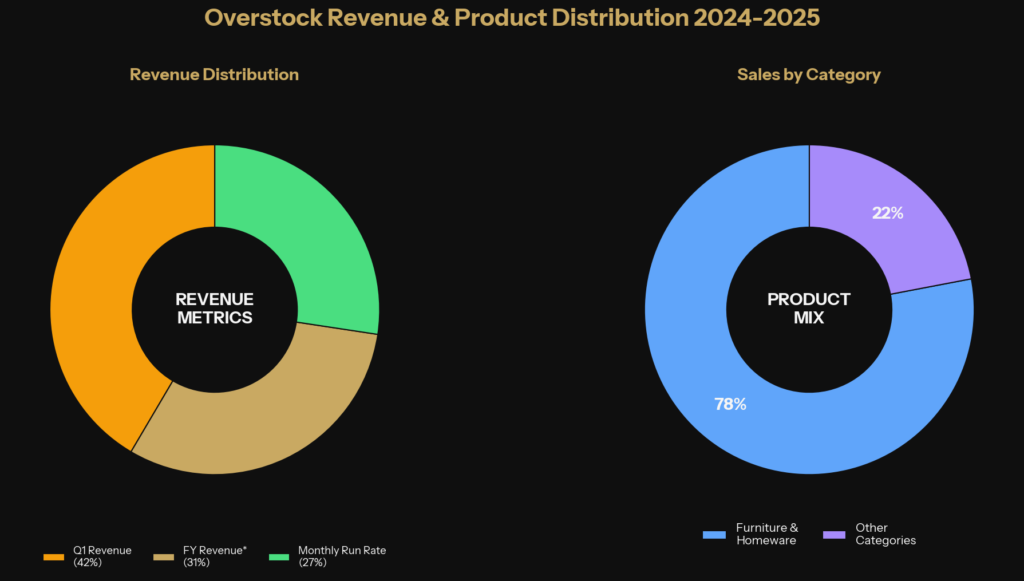
Task: Click the 'Sales by Category' chart heading
Action: tap(809, 74)
